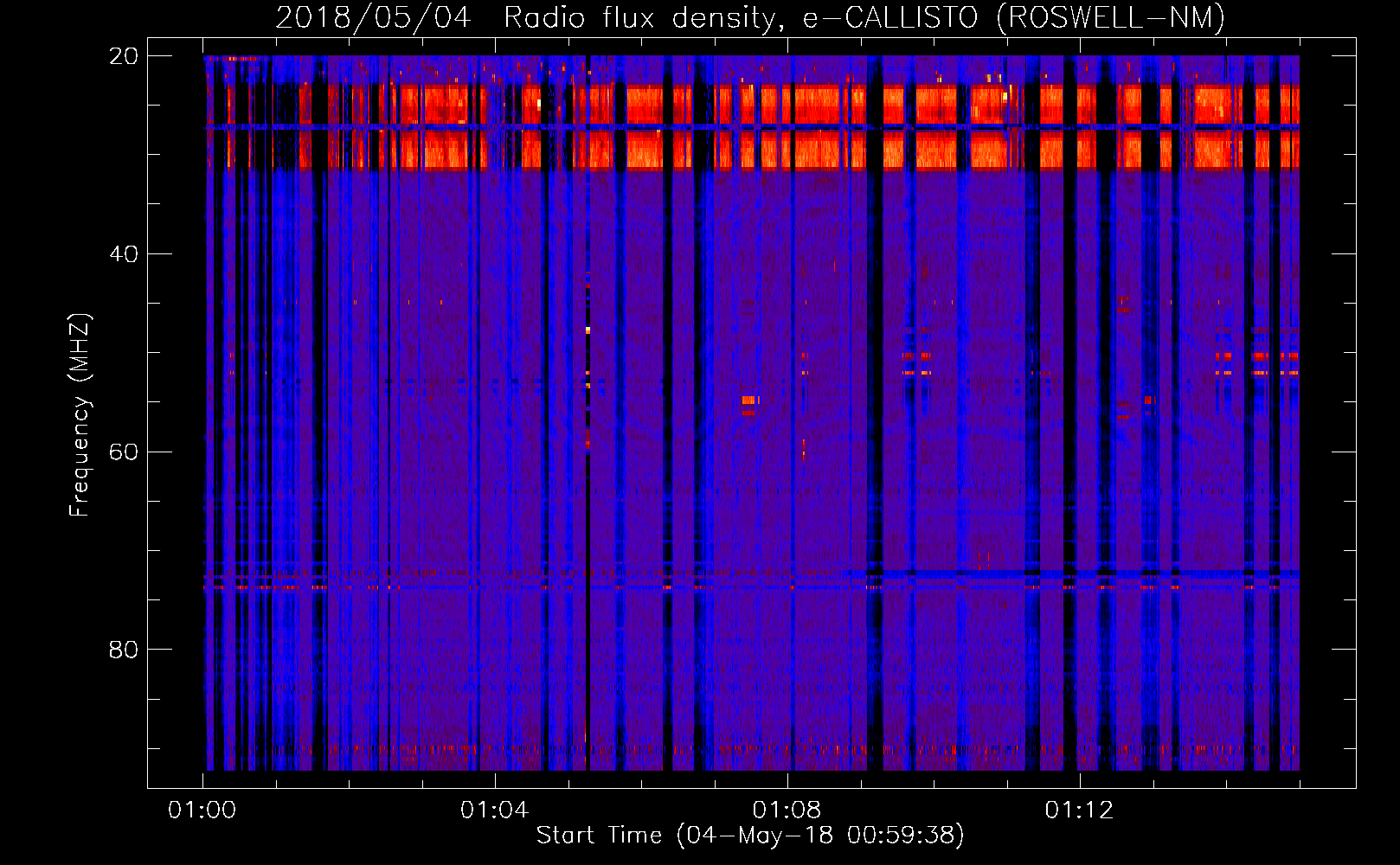1400x865 pixels.
Task: Click the plot title '2018/05/04 Radio flux density, e-CALLISTO (ROSWELL-NM)'
Action: tap(750, 18)
